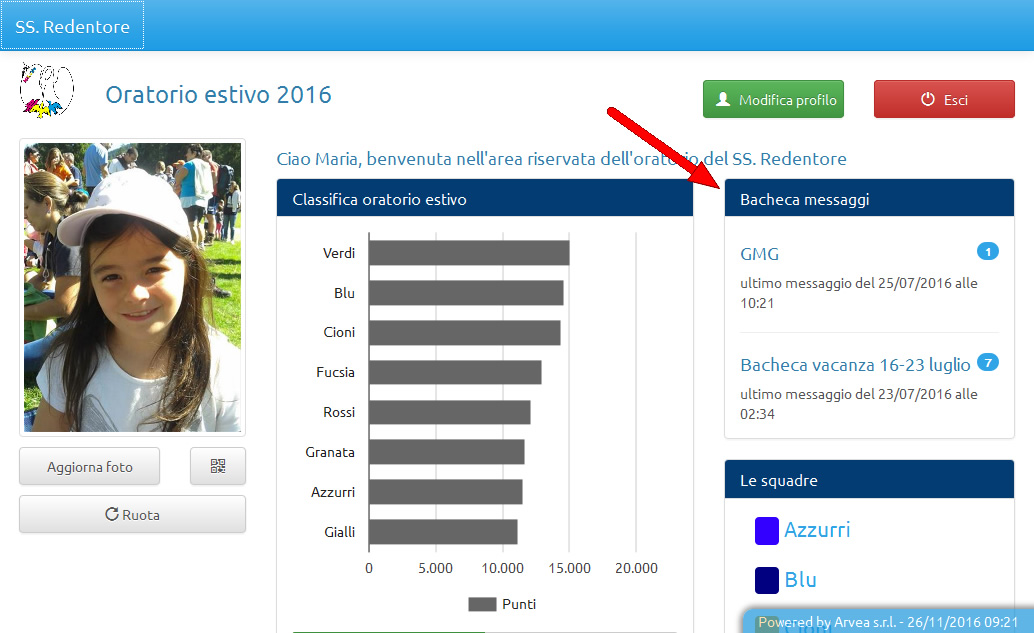Click the Gialli axis label
Image resolution: width=1034 pixels, height=633 pixels.
point(340,532)
